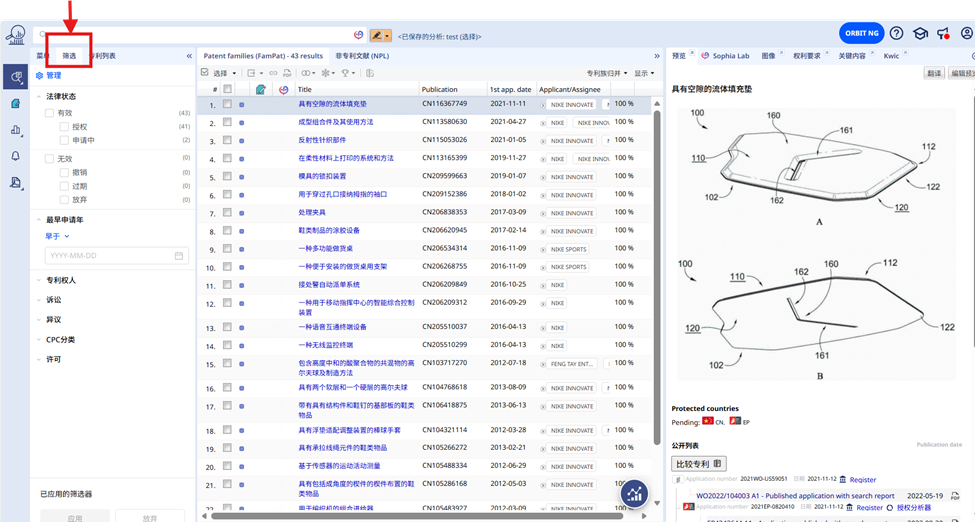Open PDF icon for WO2022/104003 A1

pos(955,496)
